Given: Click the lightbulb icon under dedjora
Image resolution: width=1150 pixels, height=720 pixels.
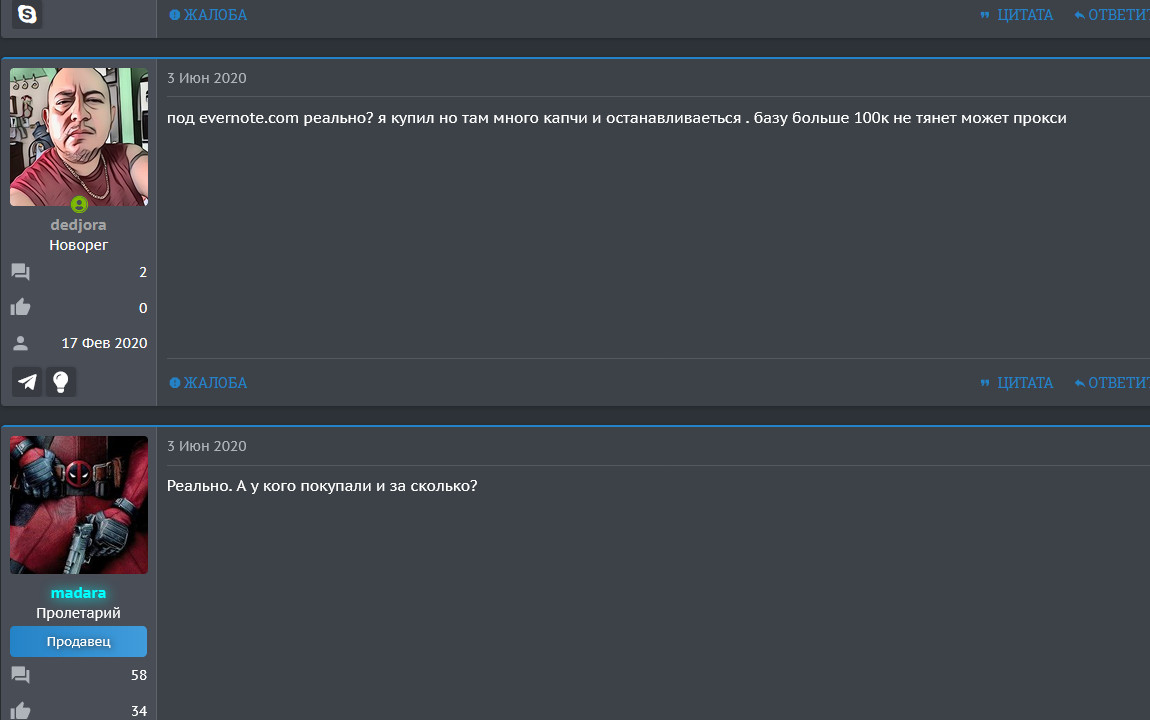Looking at the screenshot, I should [x=61, y=381].
